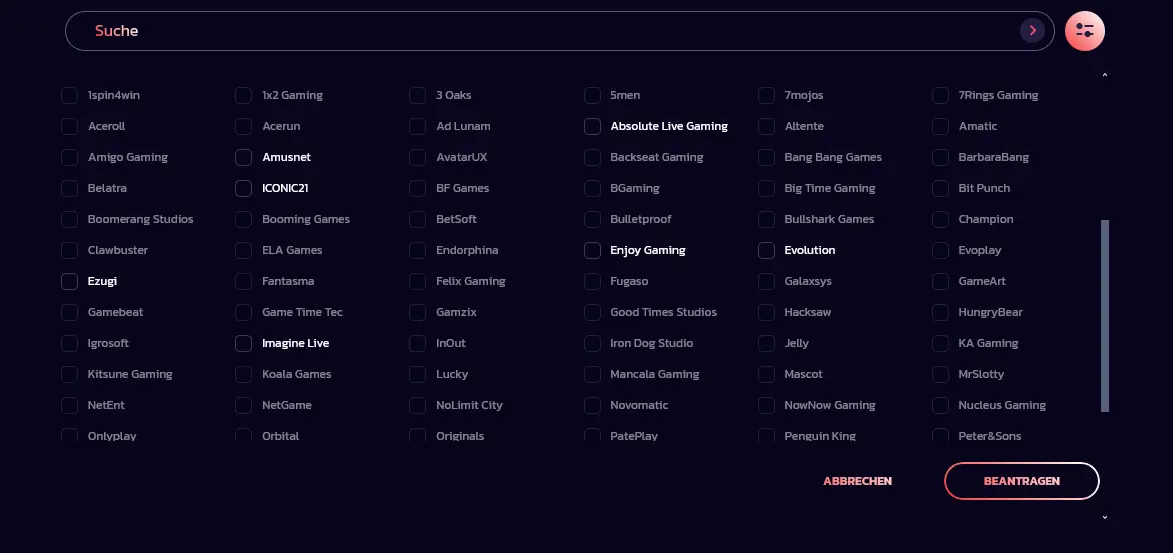Click the search submit arrow icon

(x=1032, y=31)
